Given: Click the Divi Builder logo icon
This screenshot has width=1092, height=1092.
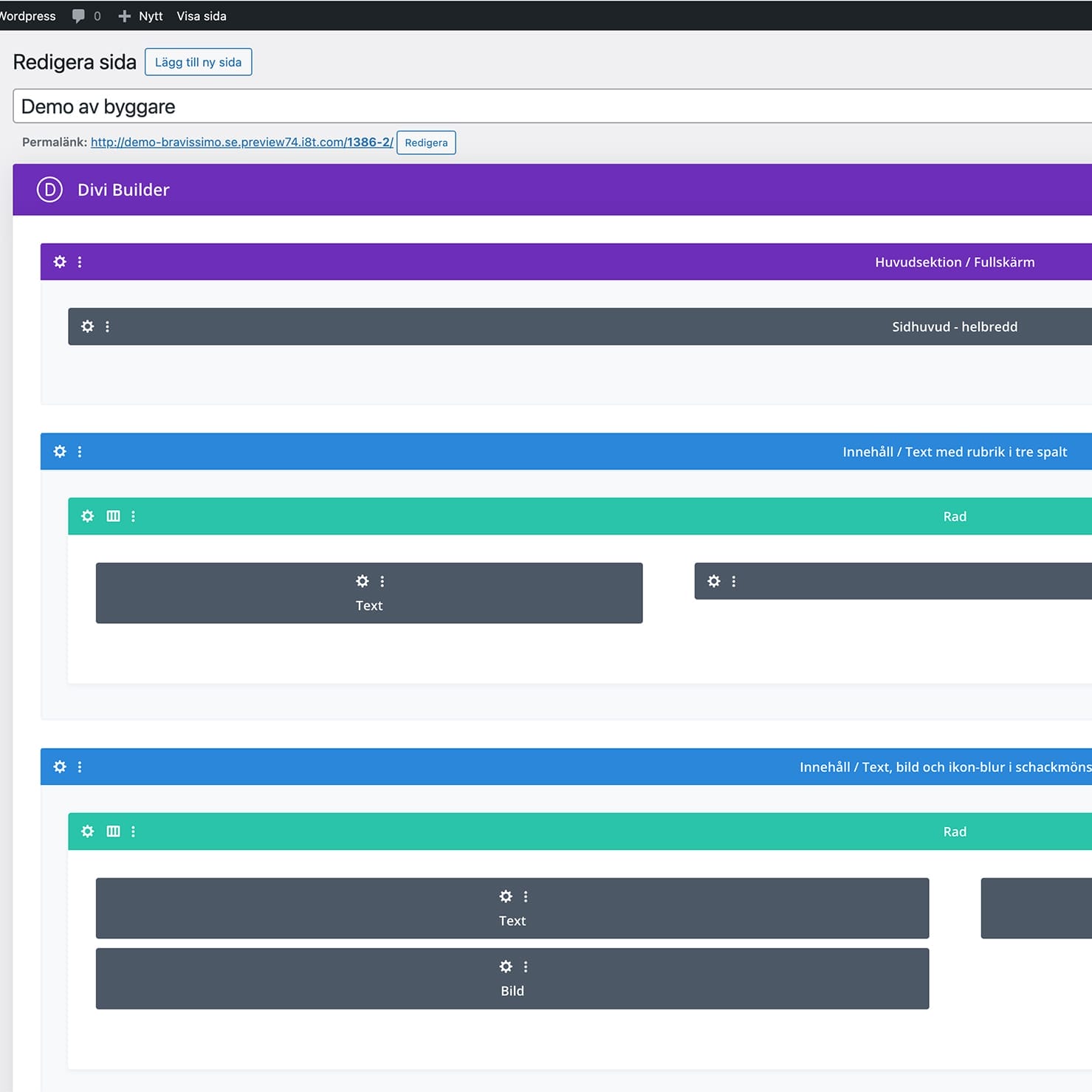Looking at the screenshot, I should pos(49,190).
